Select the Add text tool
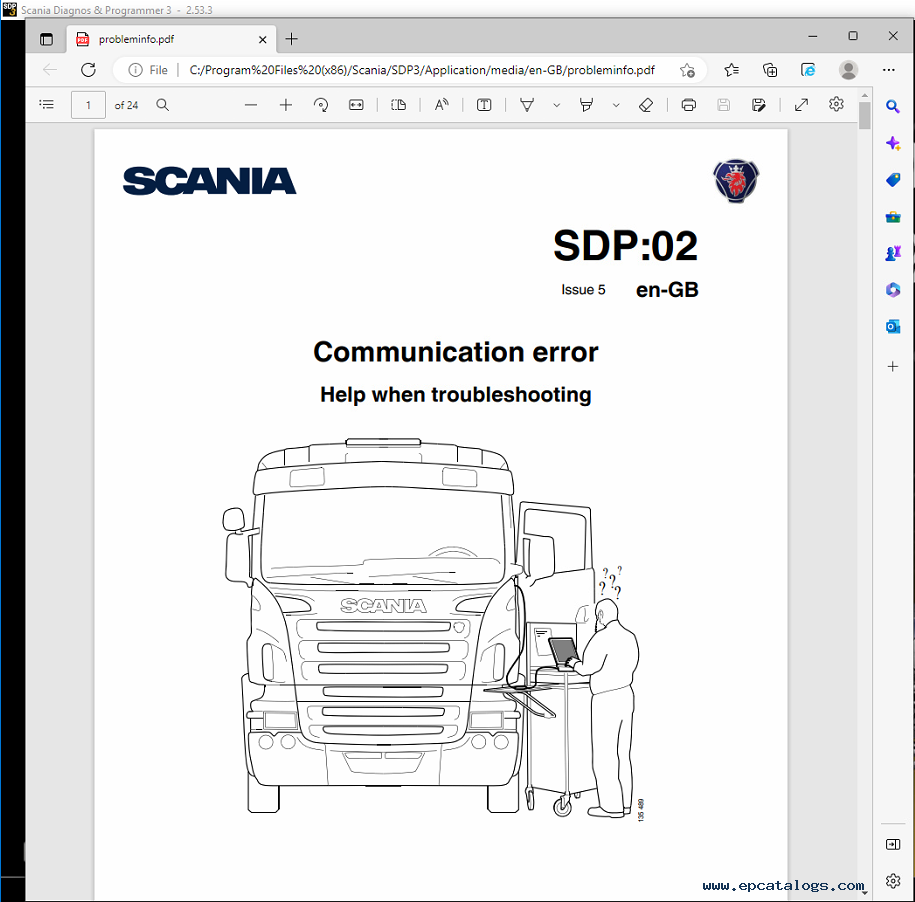915x902 pixels. click(484, 105)
